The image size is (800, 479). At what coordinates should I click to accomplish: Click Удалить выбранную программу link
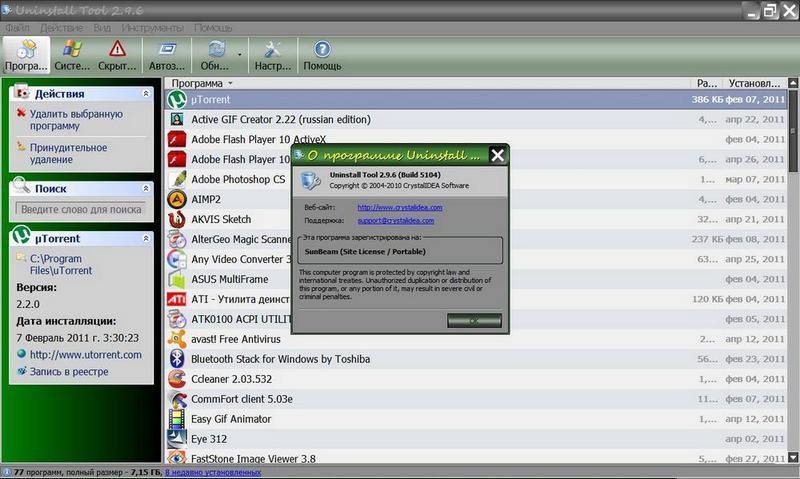click(76, 120)
